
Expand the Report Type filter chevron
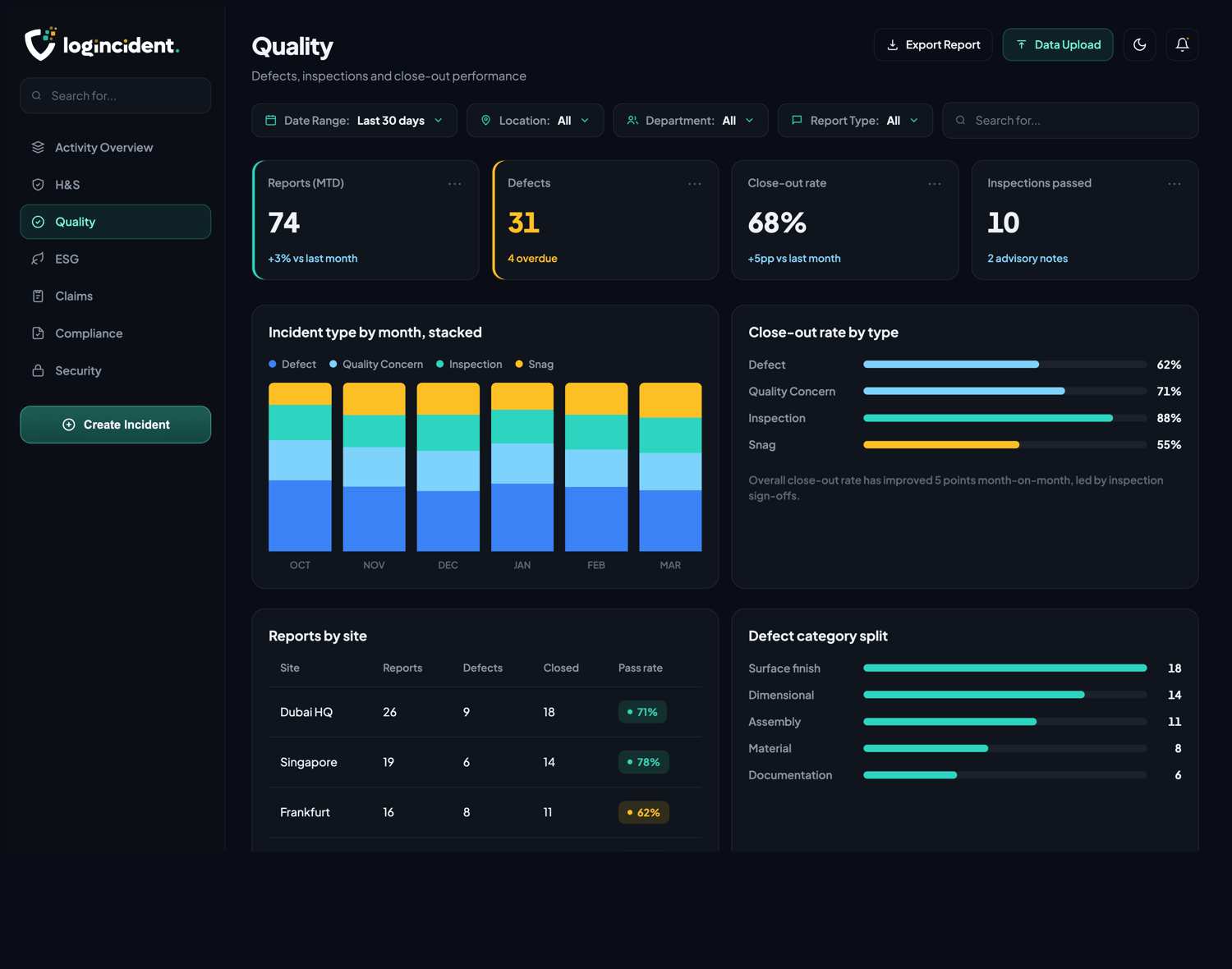click(914, 121)
